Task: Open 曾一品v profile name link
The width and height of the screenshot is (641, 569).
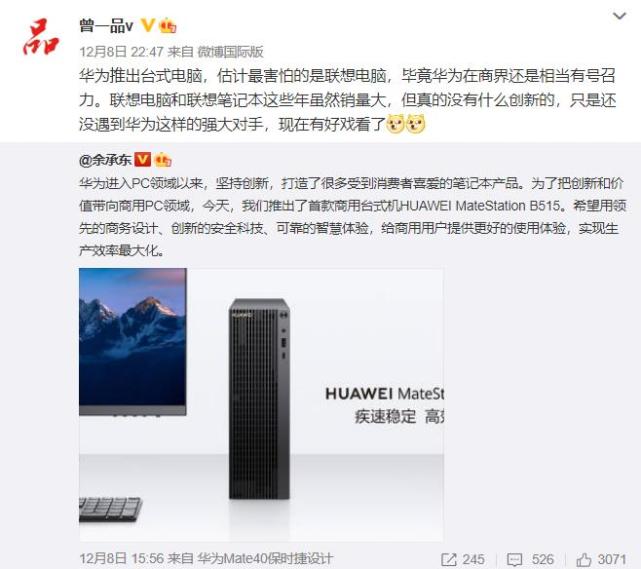Action: pyautogui.click(x=106, y=26)
